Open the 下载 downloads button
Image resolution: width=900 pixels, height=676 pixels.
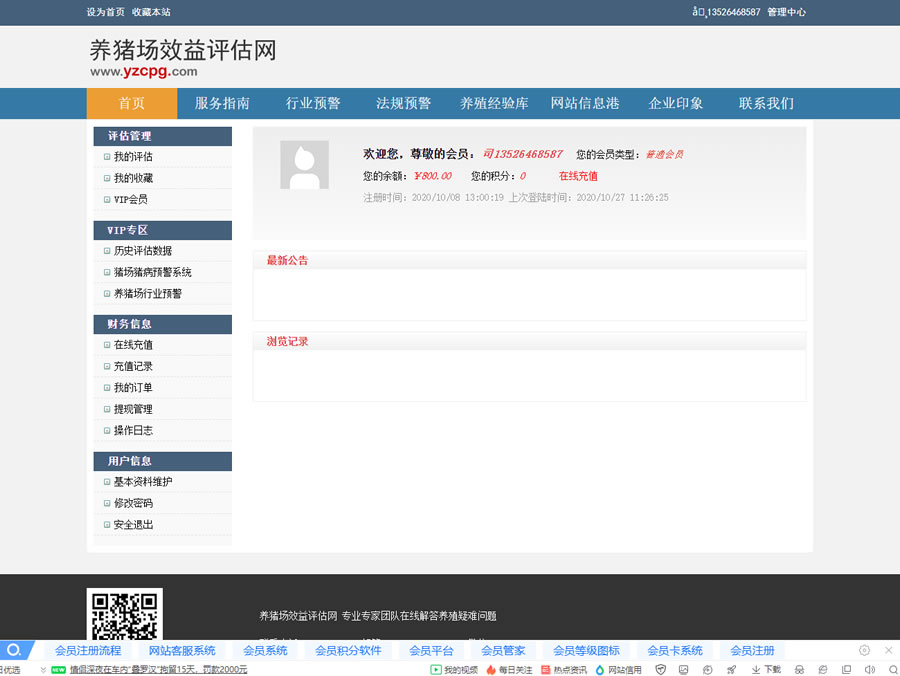766,670
